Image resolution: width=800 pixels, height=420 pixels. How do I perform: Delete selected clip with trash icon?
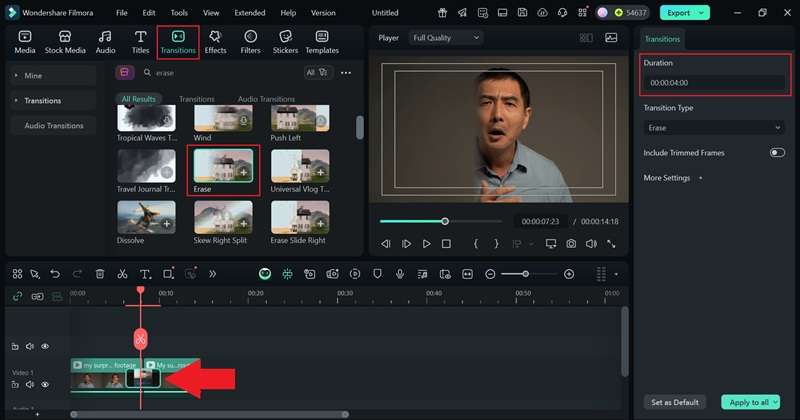pyautogui.click(x=100, y=274)
